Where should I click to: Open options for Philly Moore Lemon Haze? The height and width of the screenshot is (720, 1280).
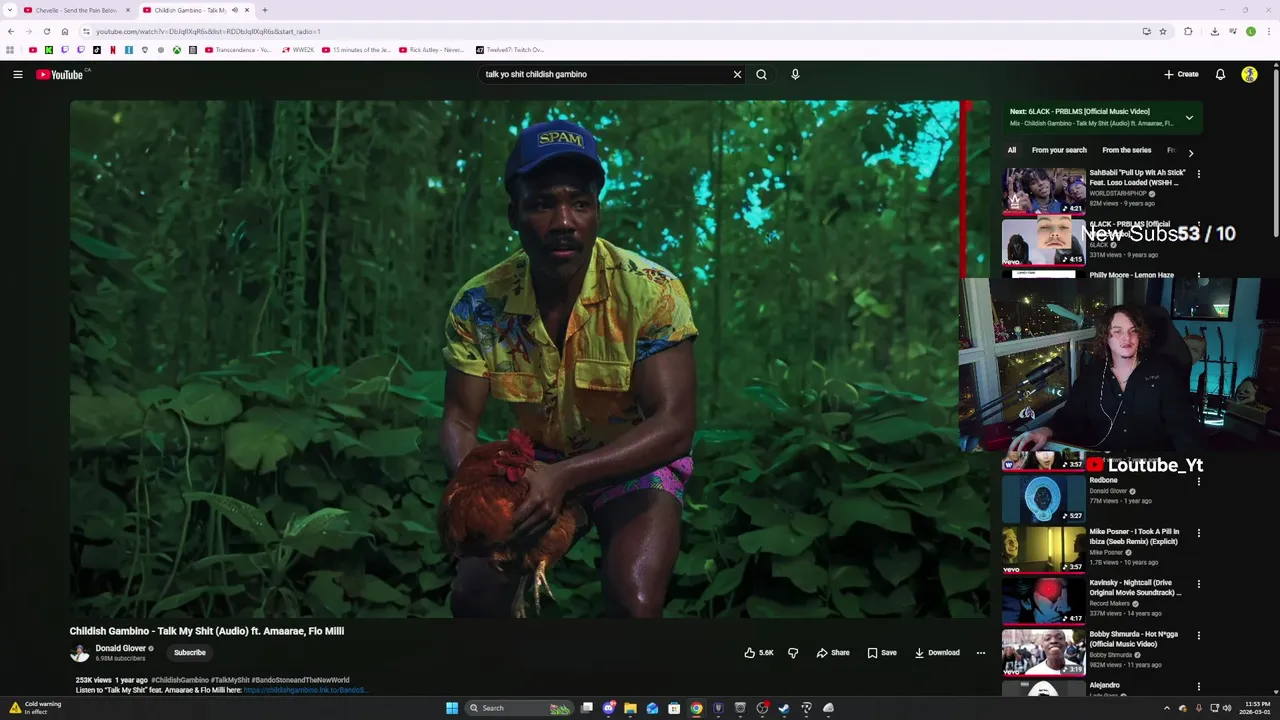click(x=1199, y=276)
